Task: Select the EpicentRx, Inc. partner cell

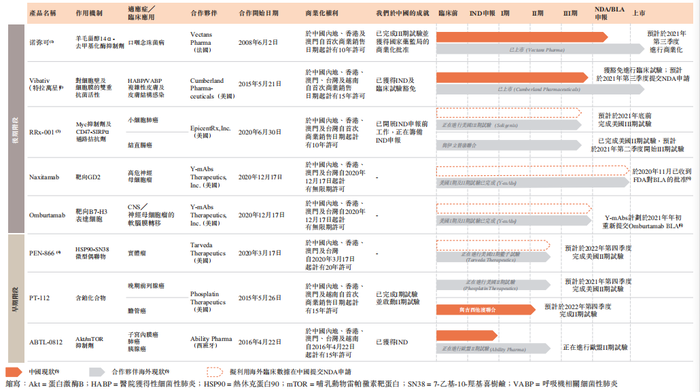Action: 210,132
